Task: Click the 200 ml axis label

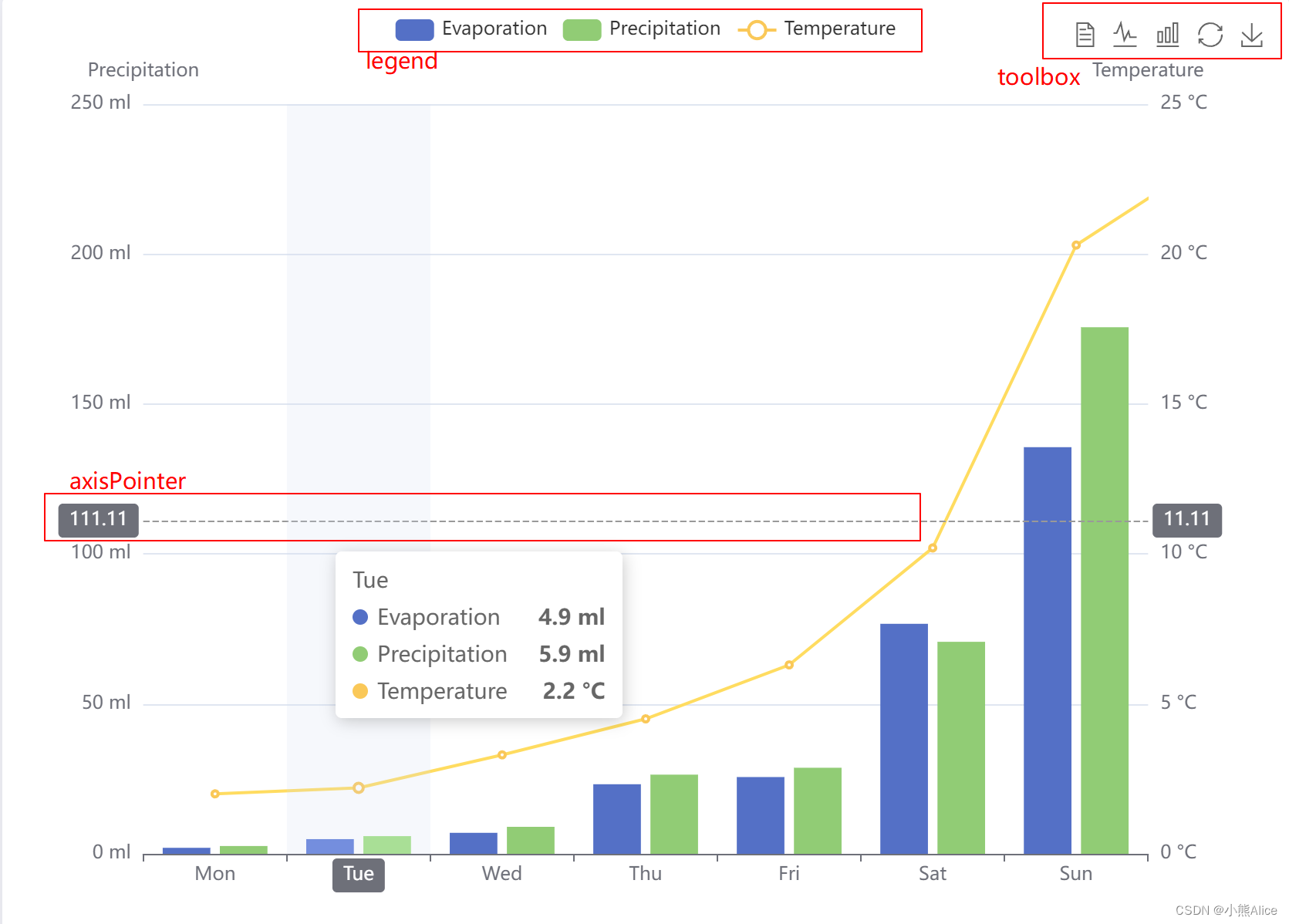Action: (x=100, y=253)
